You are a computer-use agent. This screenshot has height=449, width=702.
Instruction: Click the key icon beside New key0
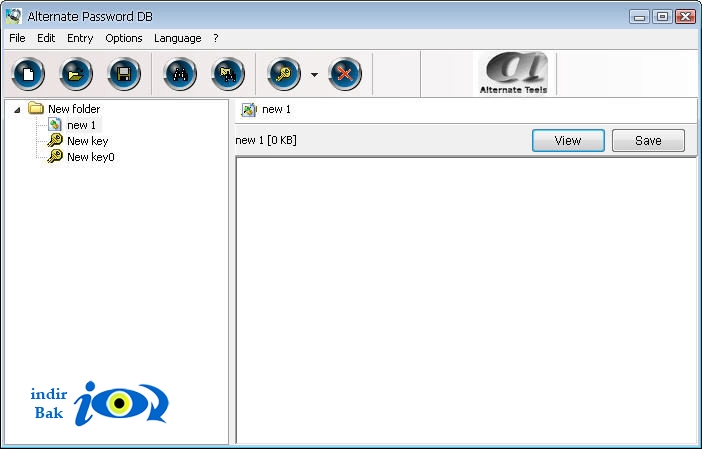[x=55, y=156]
